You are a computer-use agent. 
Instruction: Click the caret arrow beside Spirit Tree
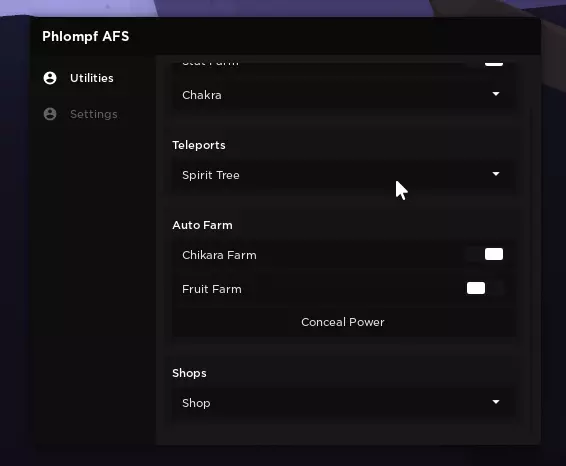click(496, 174)
